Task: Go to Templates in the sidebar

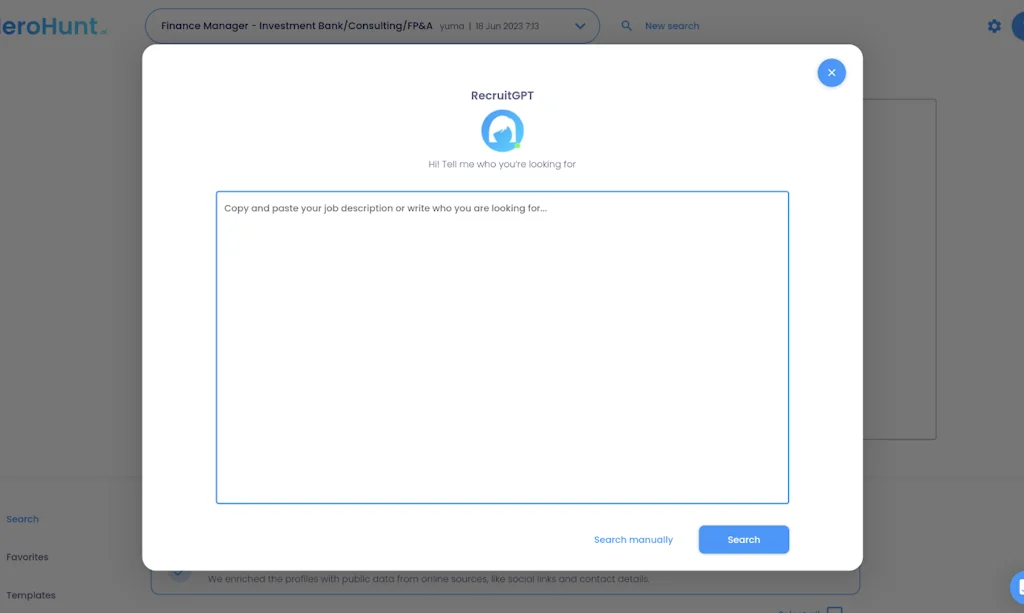Action: pos(31,595)
